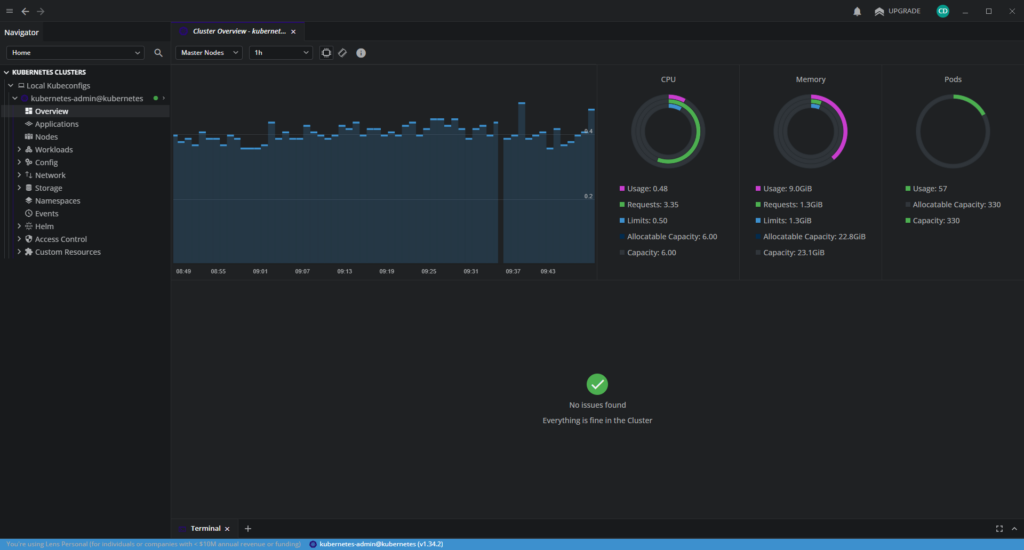Open the CD user avatar

[942, 11]
